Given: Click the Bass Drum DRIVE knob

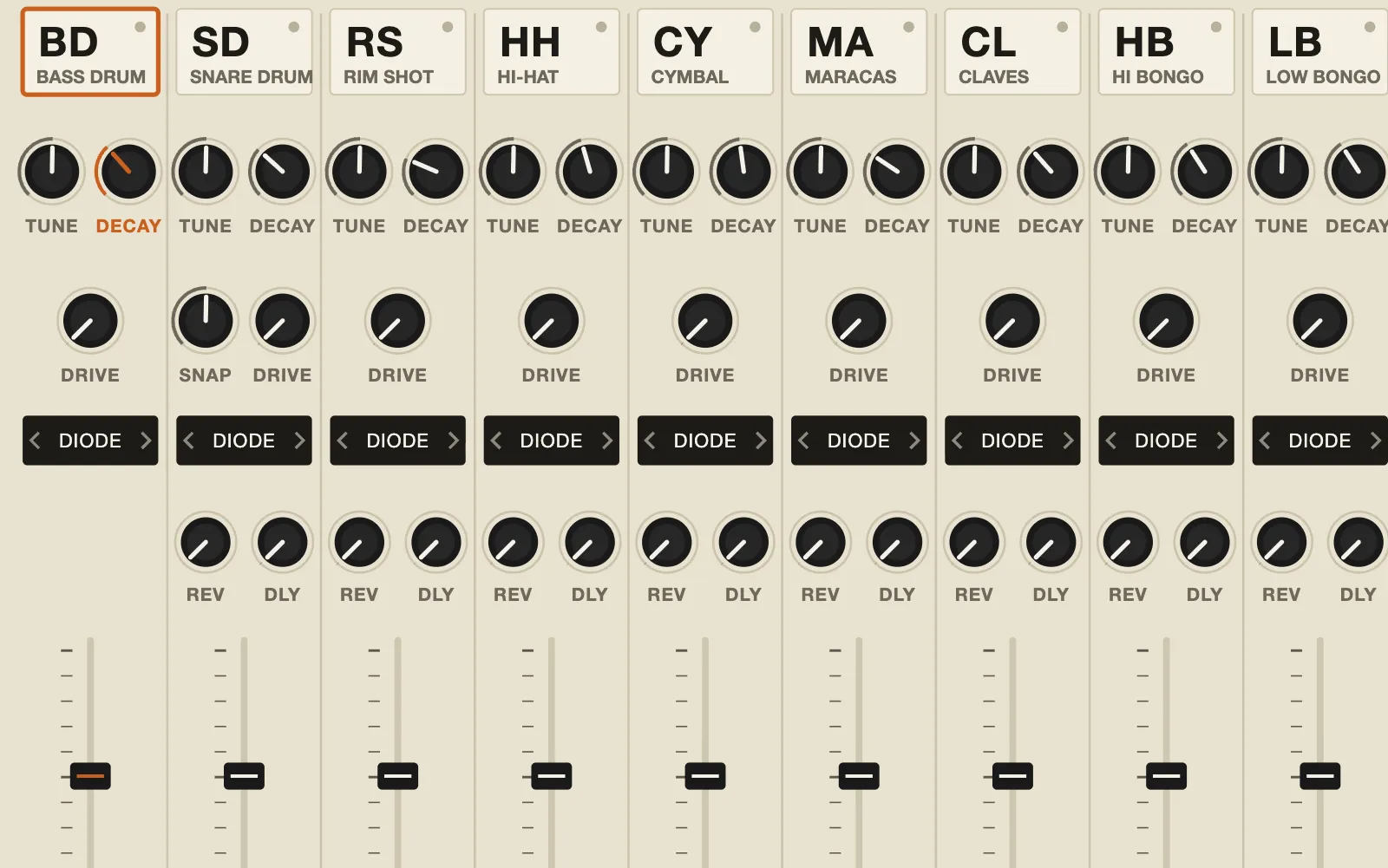Looking at the screenshot, I should (x=90, y=321).
